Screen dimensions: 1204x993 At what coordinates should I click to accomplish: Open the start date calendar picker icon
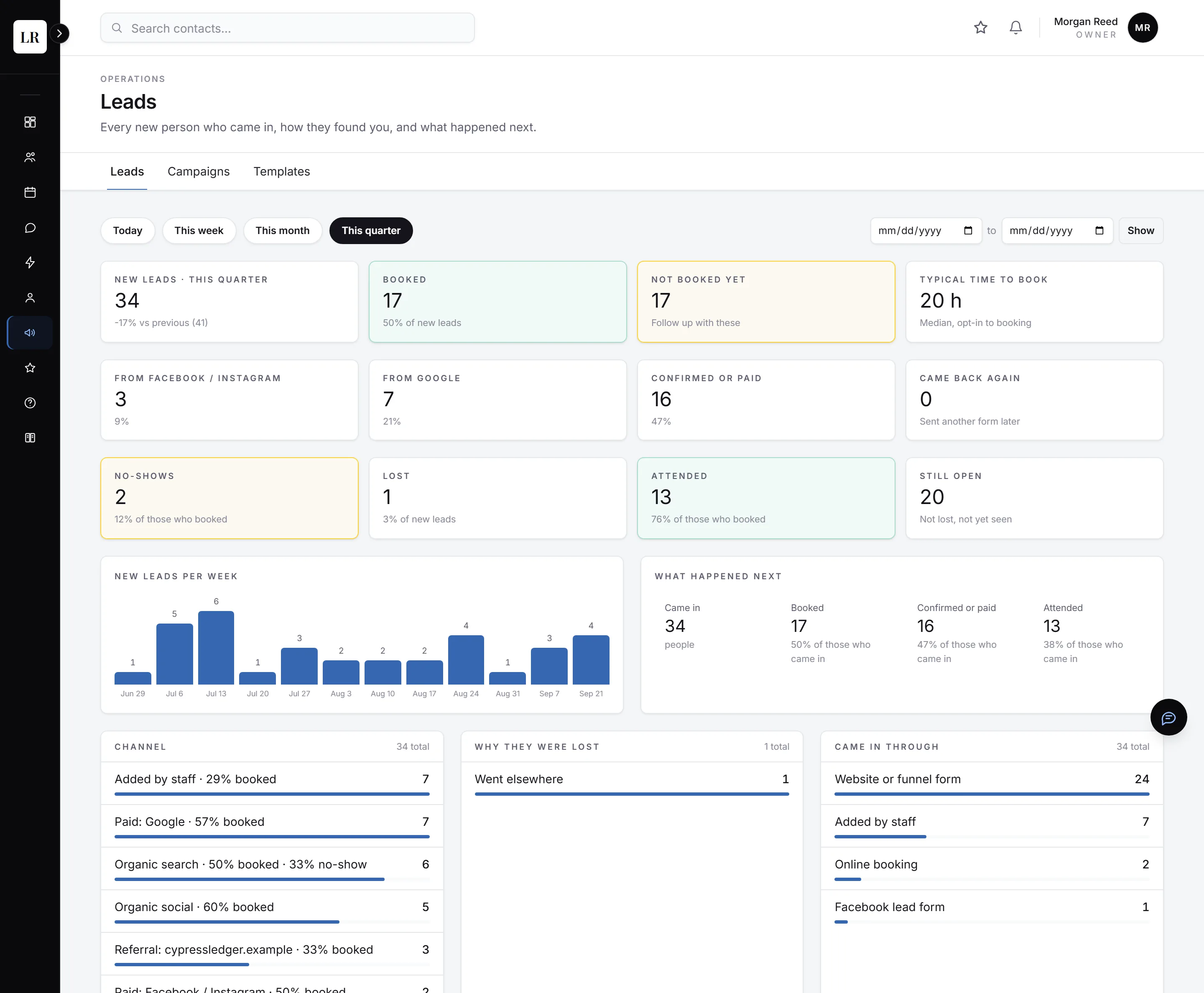(x=968, y=231)
